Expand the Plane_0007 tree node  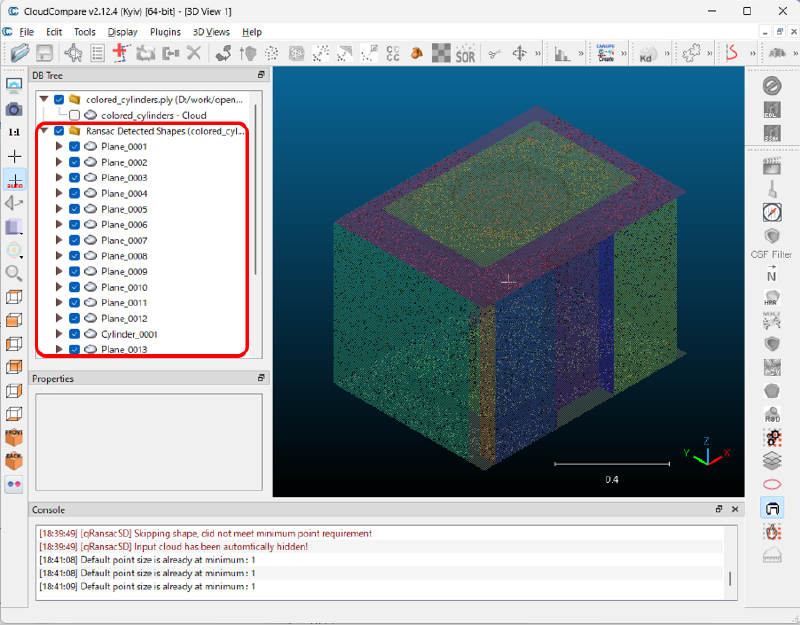[x=59, y=241]
